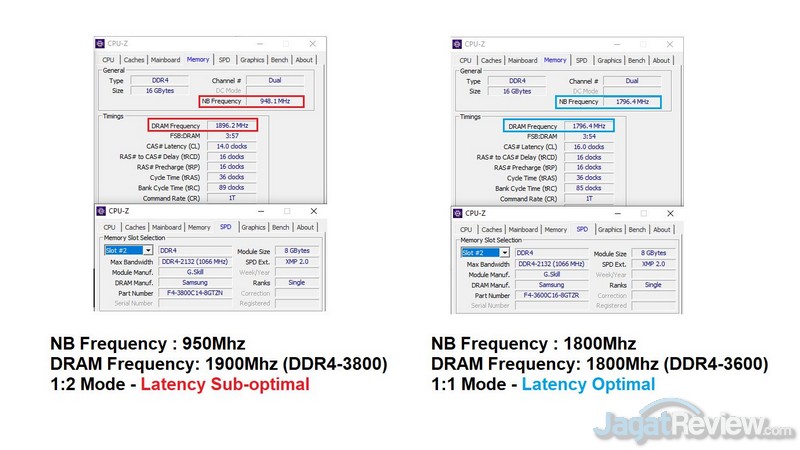Click CPU-Z title icon in window with F4-3600C16-8GTZR

[x=458, y=213]
